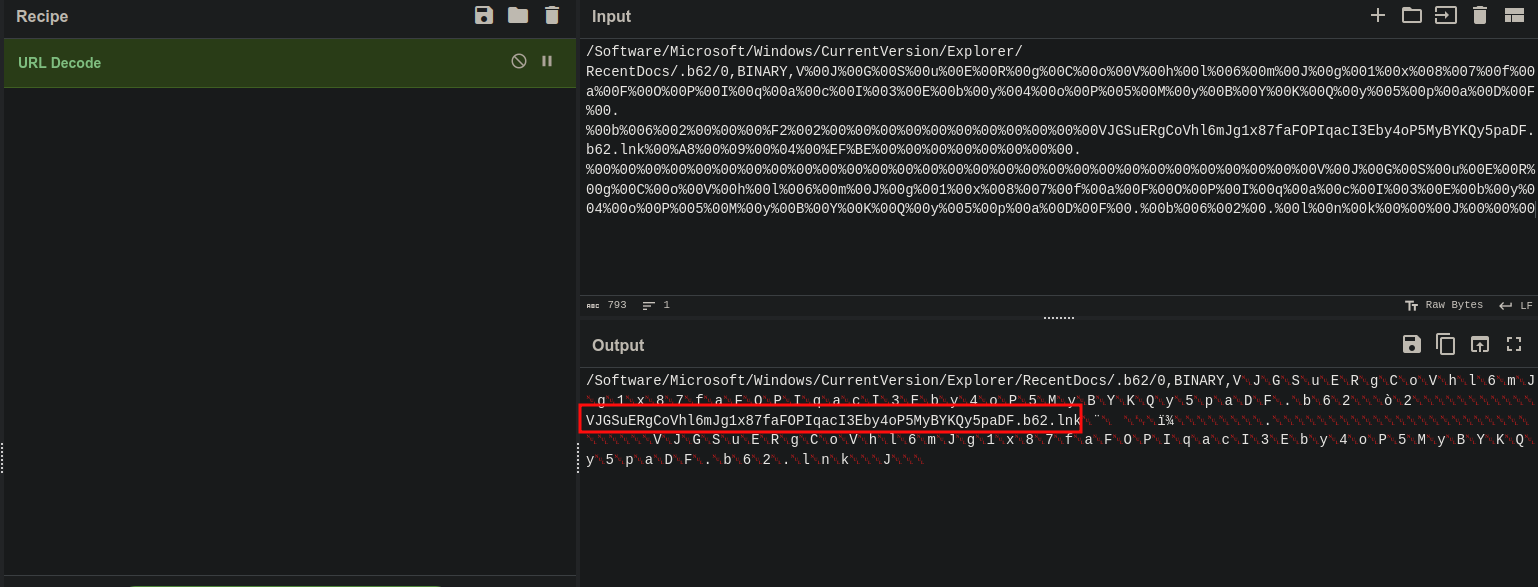Image resolution: width=1538 pixels, height=587 pixels.
Task: Set a breakpoint on URL Decode
Action: 547,61
